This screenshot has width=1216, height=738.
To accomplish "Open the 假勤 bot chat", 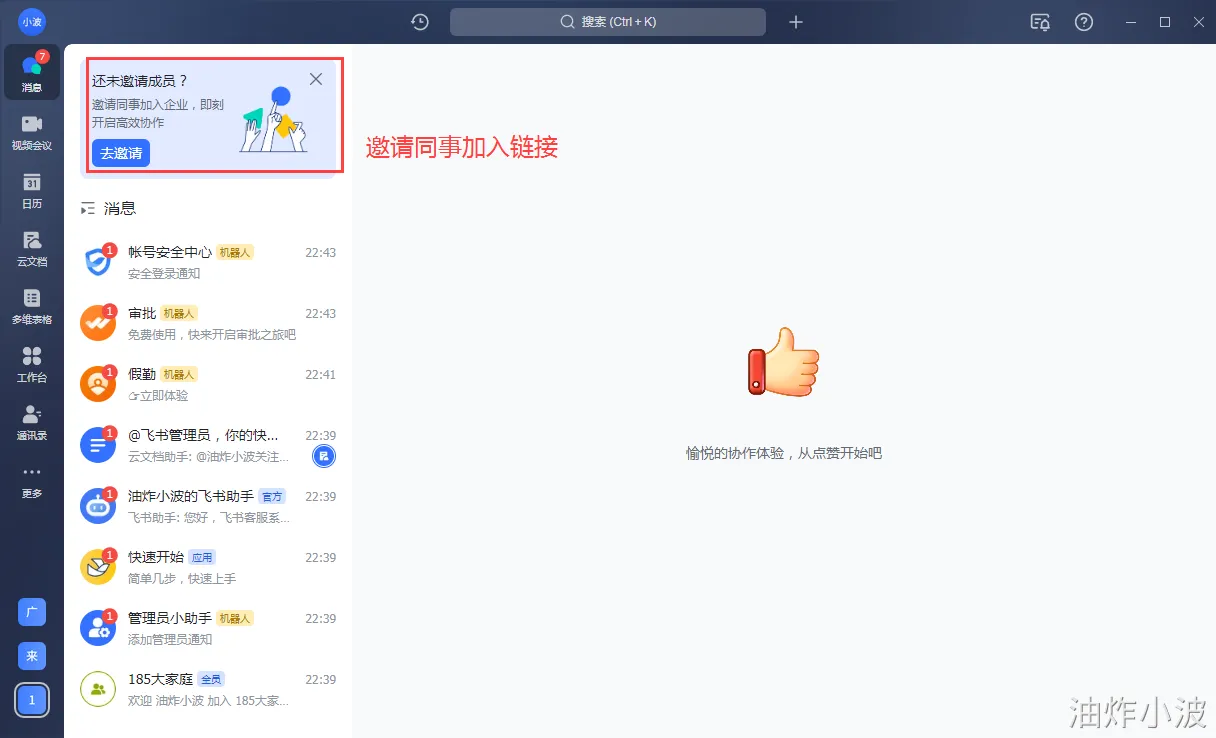I will point(208,384).
